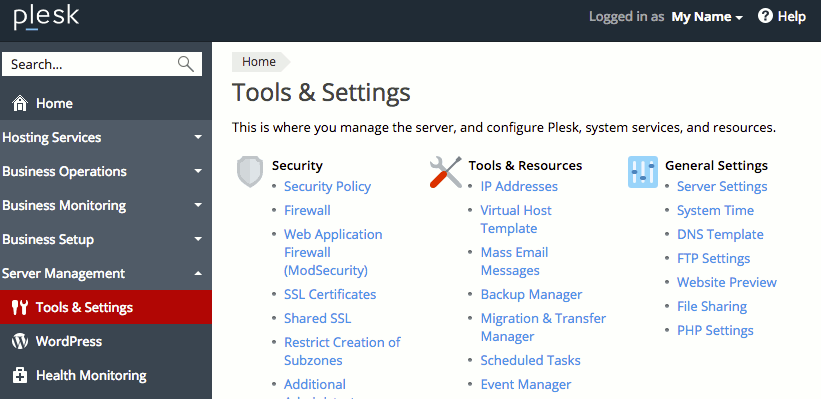Open Health Monitoring in the sidebar

[106, 375]
